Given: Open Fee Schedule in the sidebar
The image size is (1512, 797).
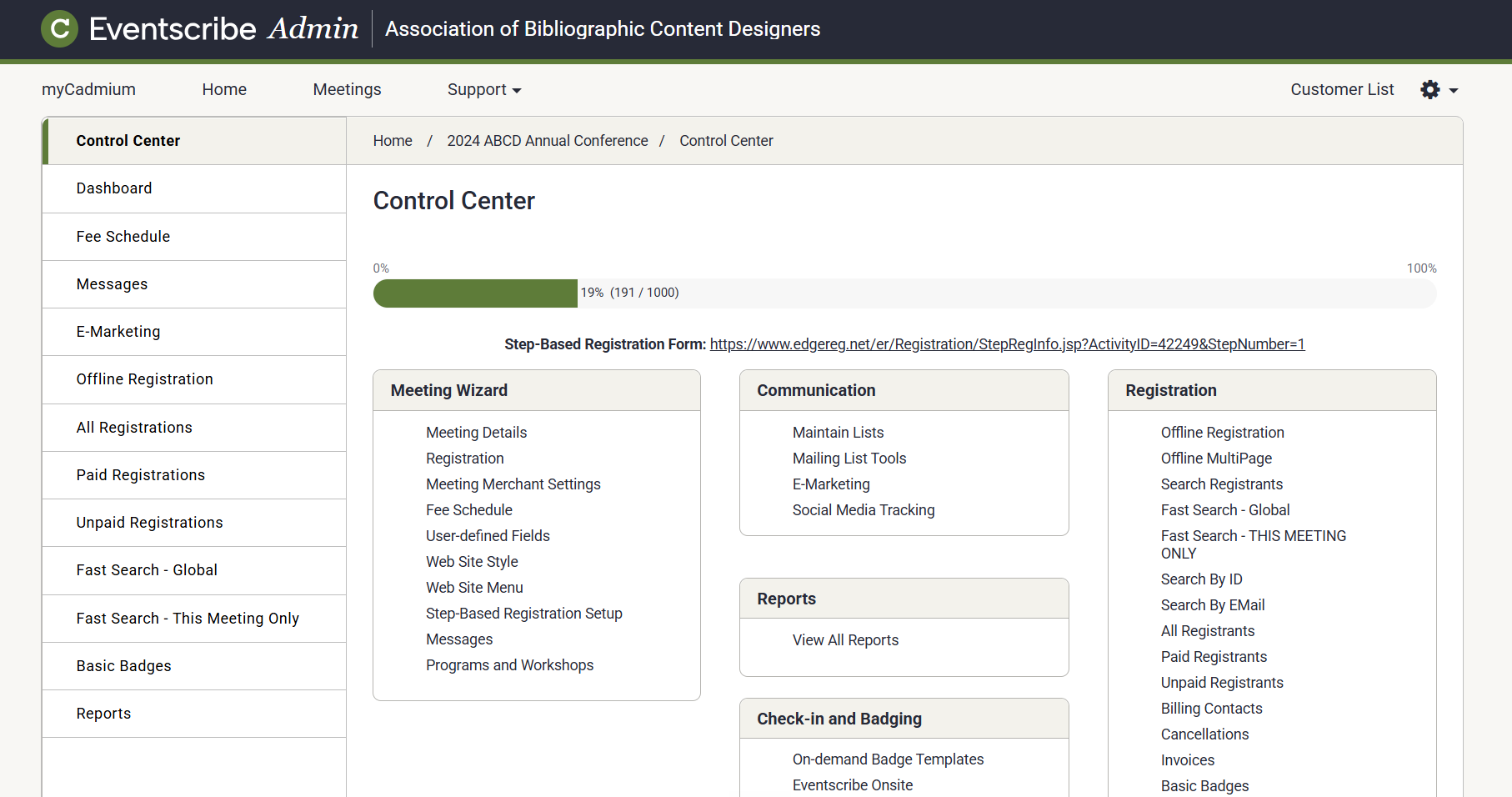Looking at the screenshot, I should [194, 237].
